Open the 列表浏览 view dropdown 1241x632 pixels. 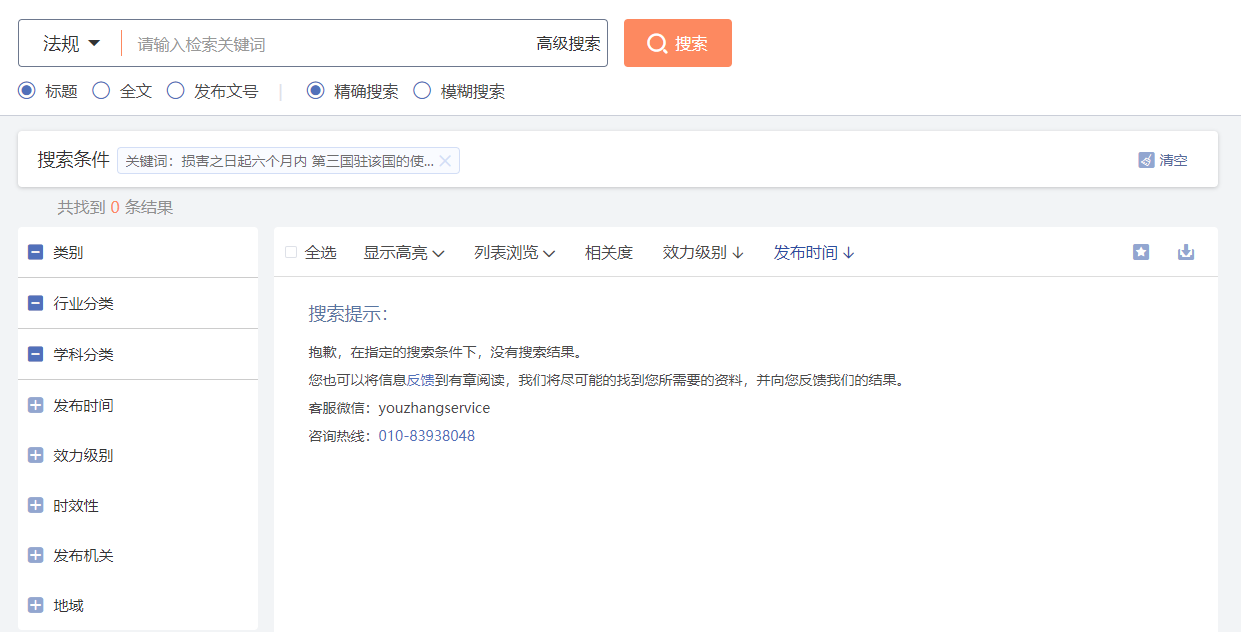514,253
